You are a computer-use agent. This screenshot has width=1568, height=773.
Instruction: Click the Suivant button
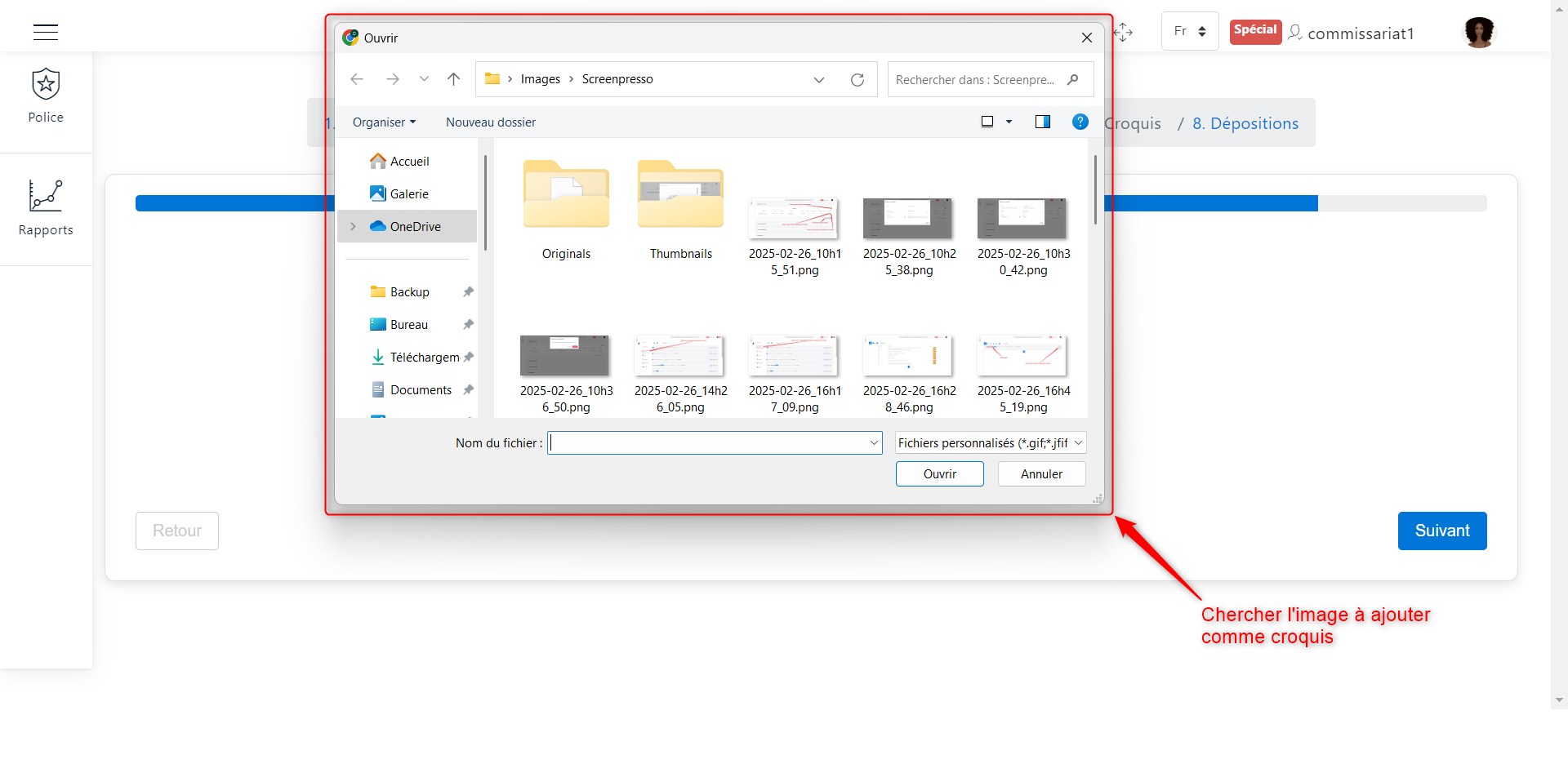point(1442,531)
